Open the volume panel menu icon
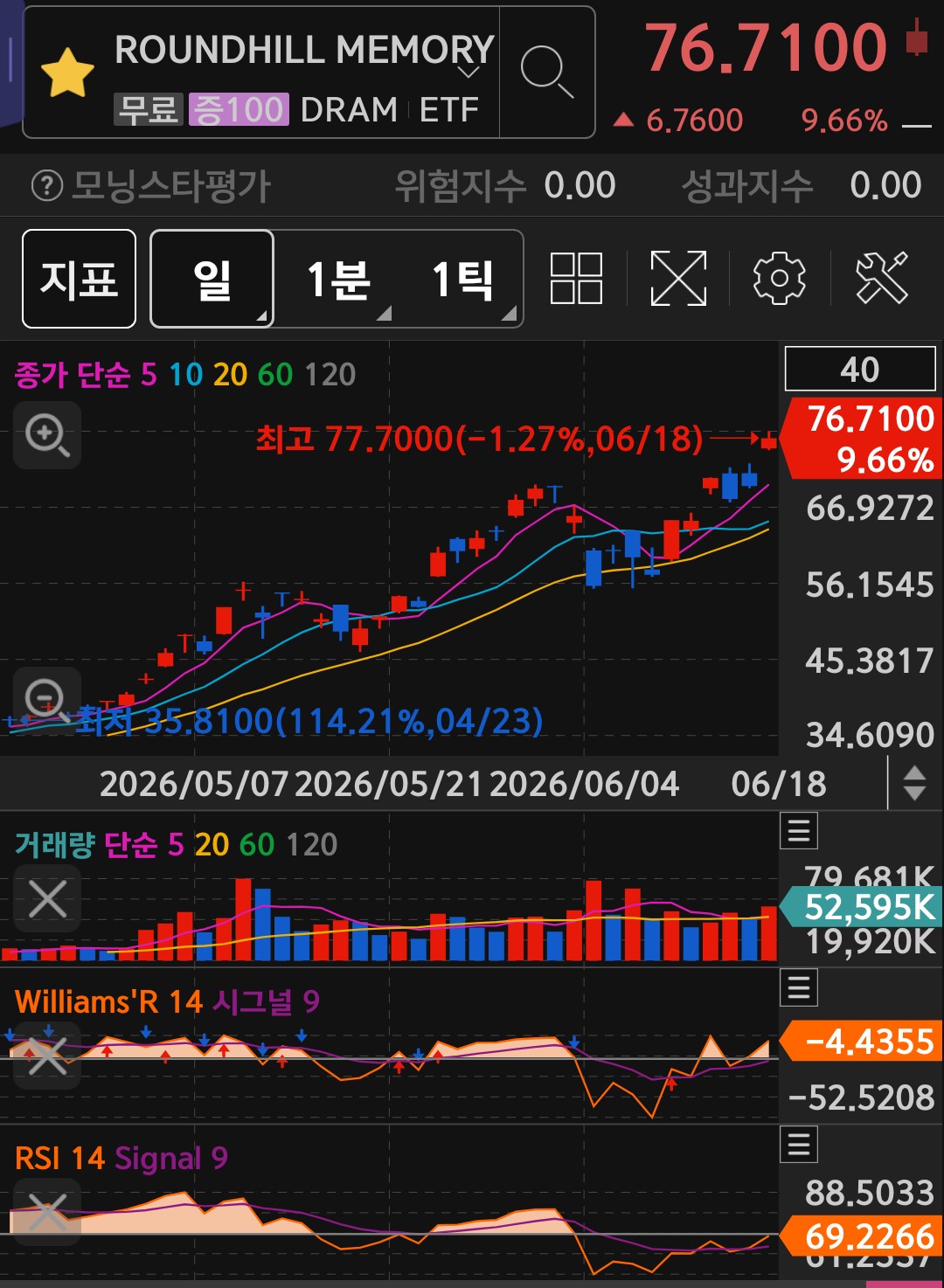The image size is (944, 1288). click(x=799, y=831)
